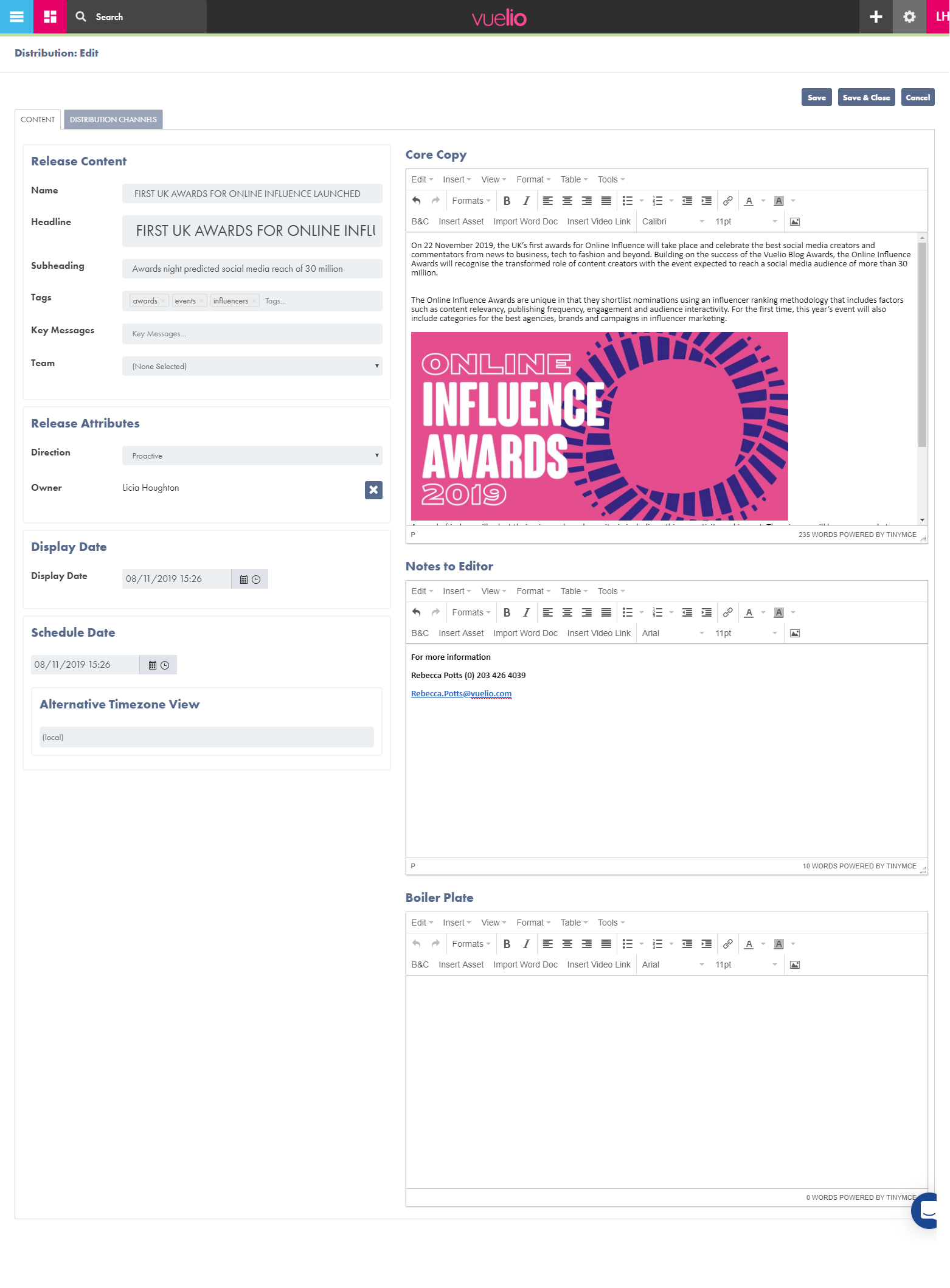Open Calibri font family dropdown
Viewport: 950px width, 1288px height.
(x=673, y=221)
